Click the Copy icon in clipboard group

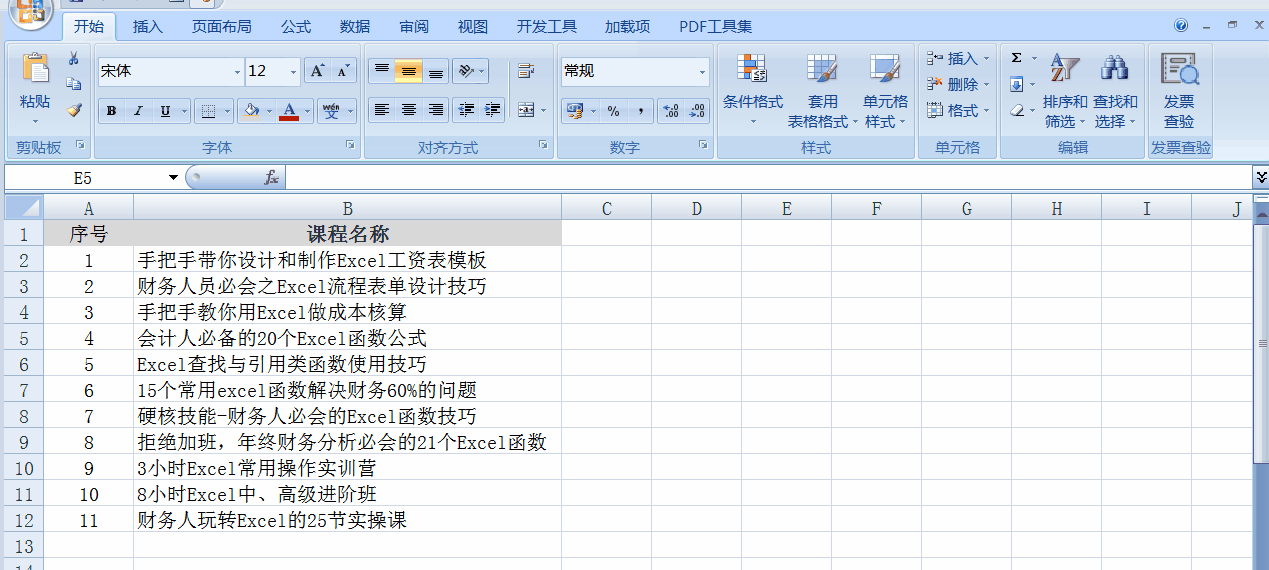(x=73, y=84)
